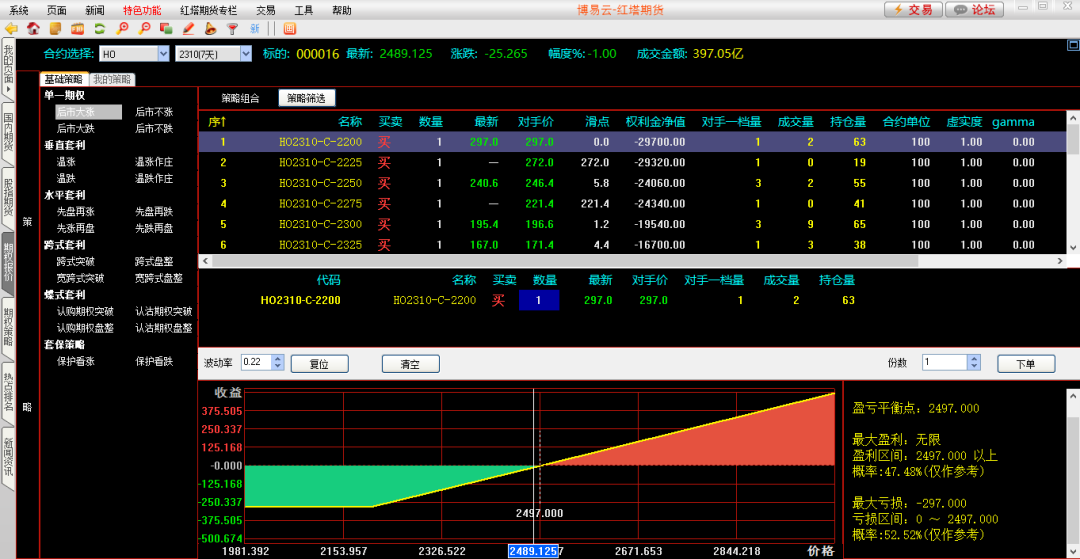Image resolution: width=1080 pixels, height=559 pixels.
Task: Switch to the 我的策略 tab
Action: (x=112, y=80)
